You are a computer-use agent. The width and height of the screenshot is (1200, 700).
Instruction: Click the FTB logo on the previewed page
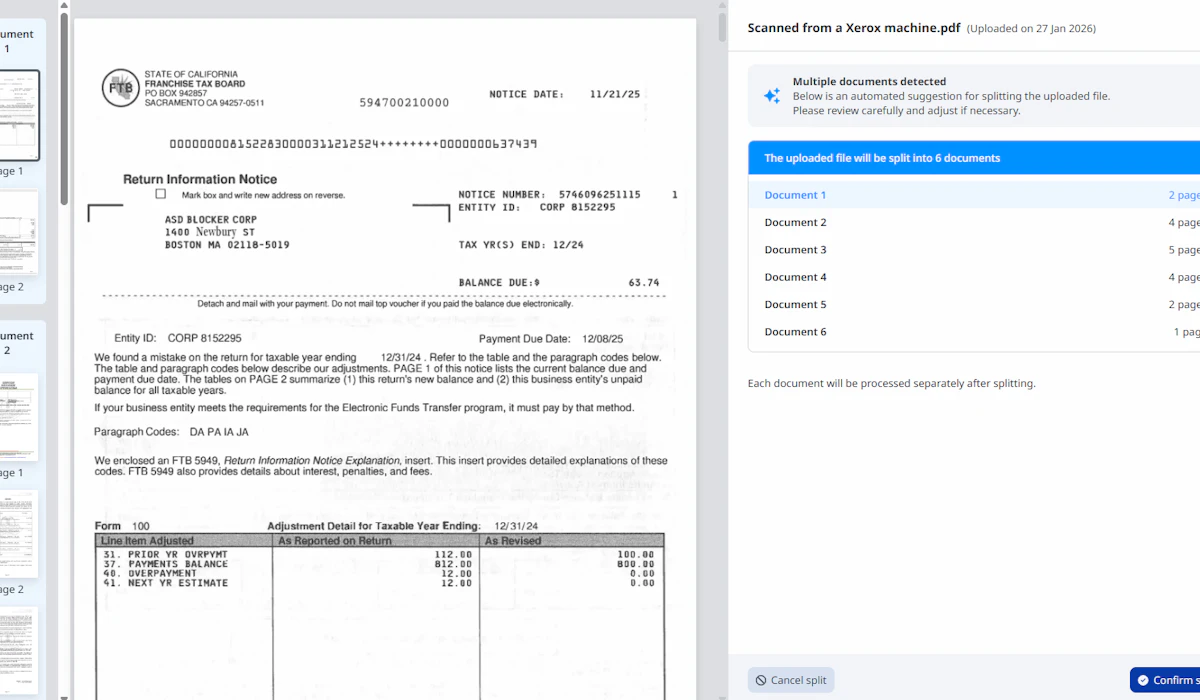121,88
